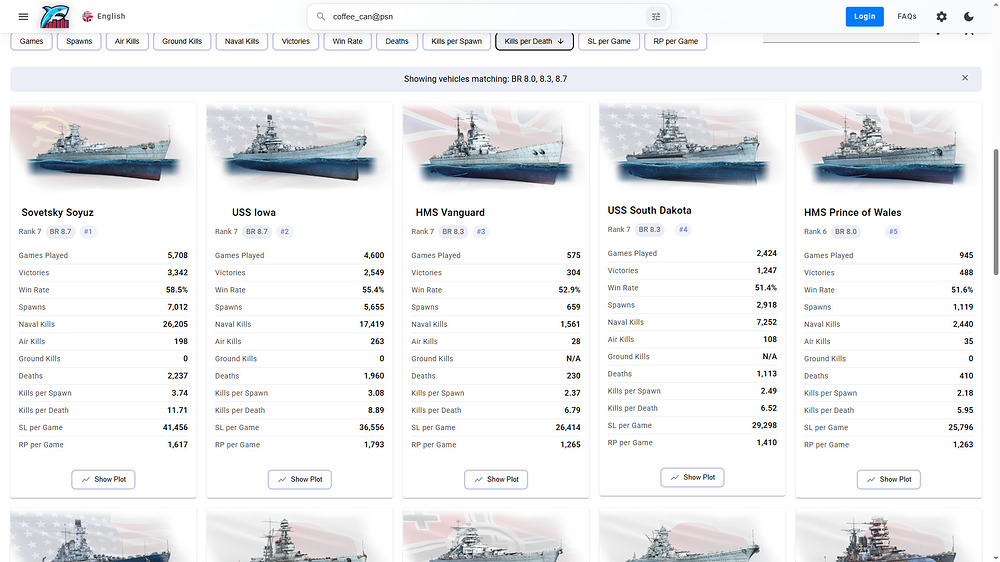Sort vehicles by SL per Game
The image size is (1000, 562).
pos(608,41)
